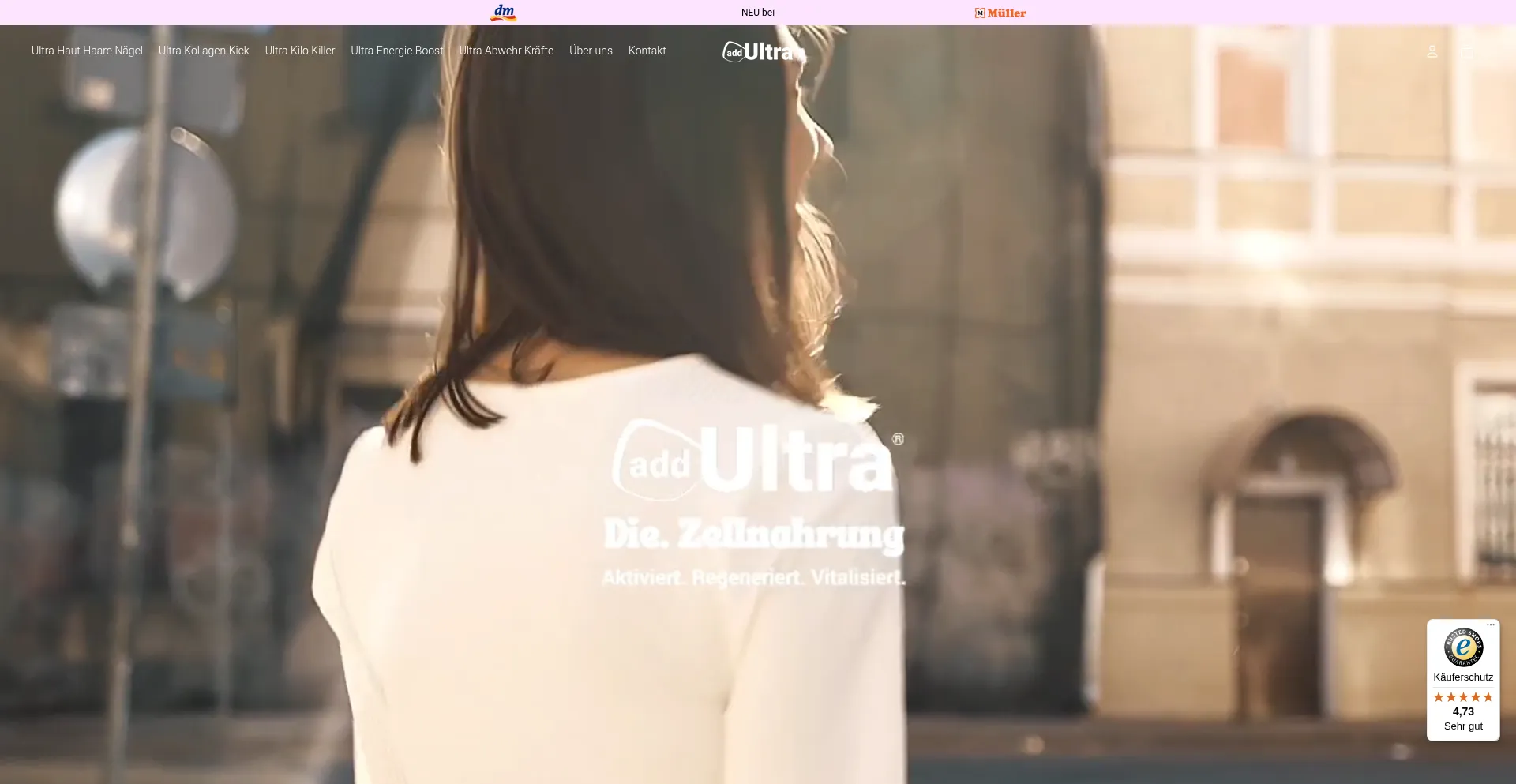Click the 'NEU bei' announcement text
Screen dimensions: 1516x784
(758, 13)
